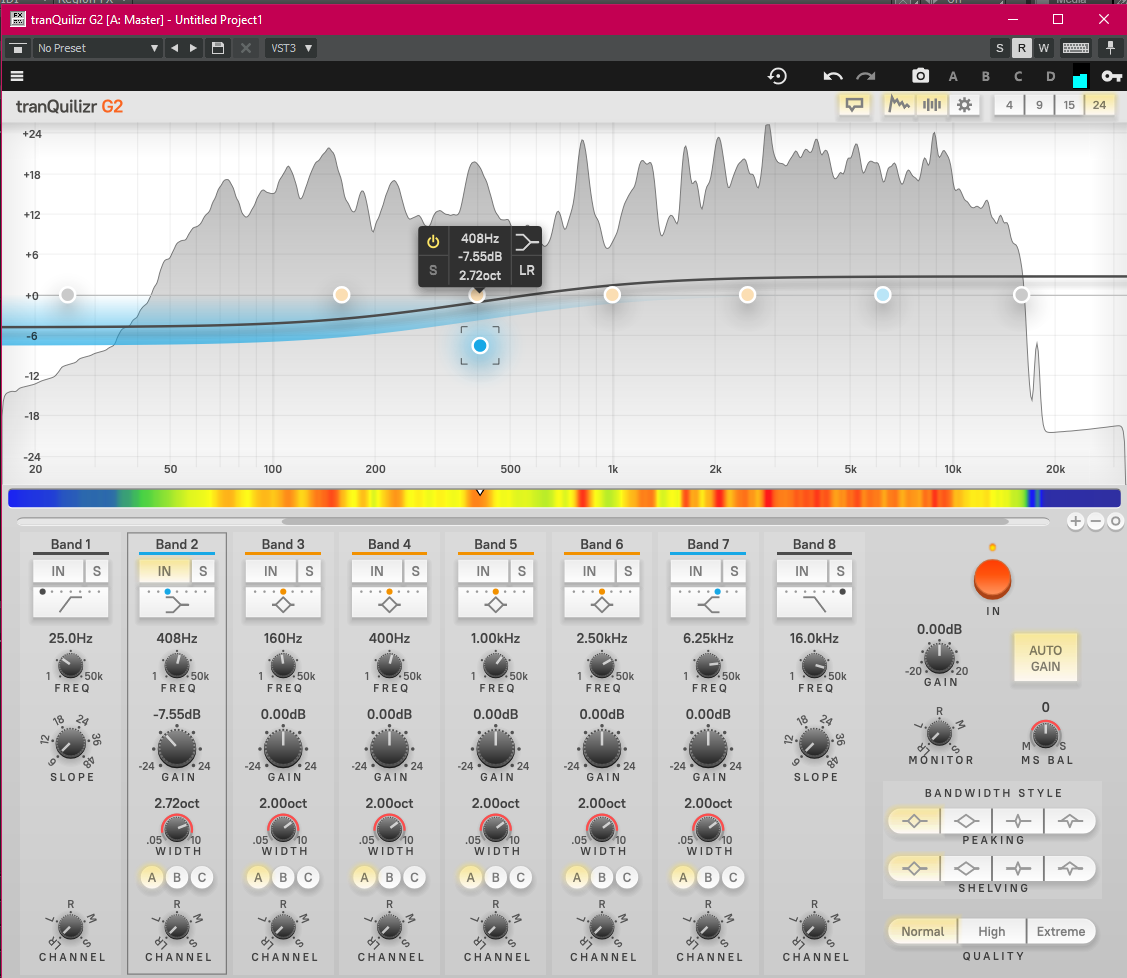Toggle AUTO GAIN button
Viewport: 1127px width, 978px height.
pyautogui.click(x=1045, y=658)
